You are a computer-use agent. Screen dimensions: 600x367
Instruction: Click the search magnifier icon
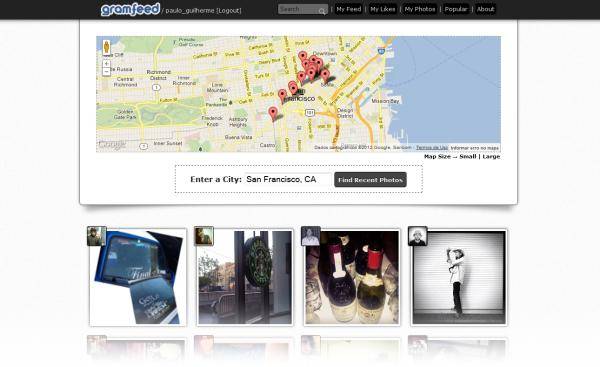click(323, 11)
